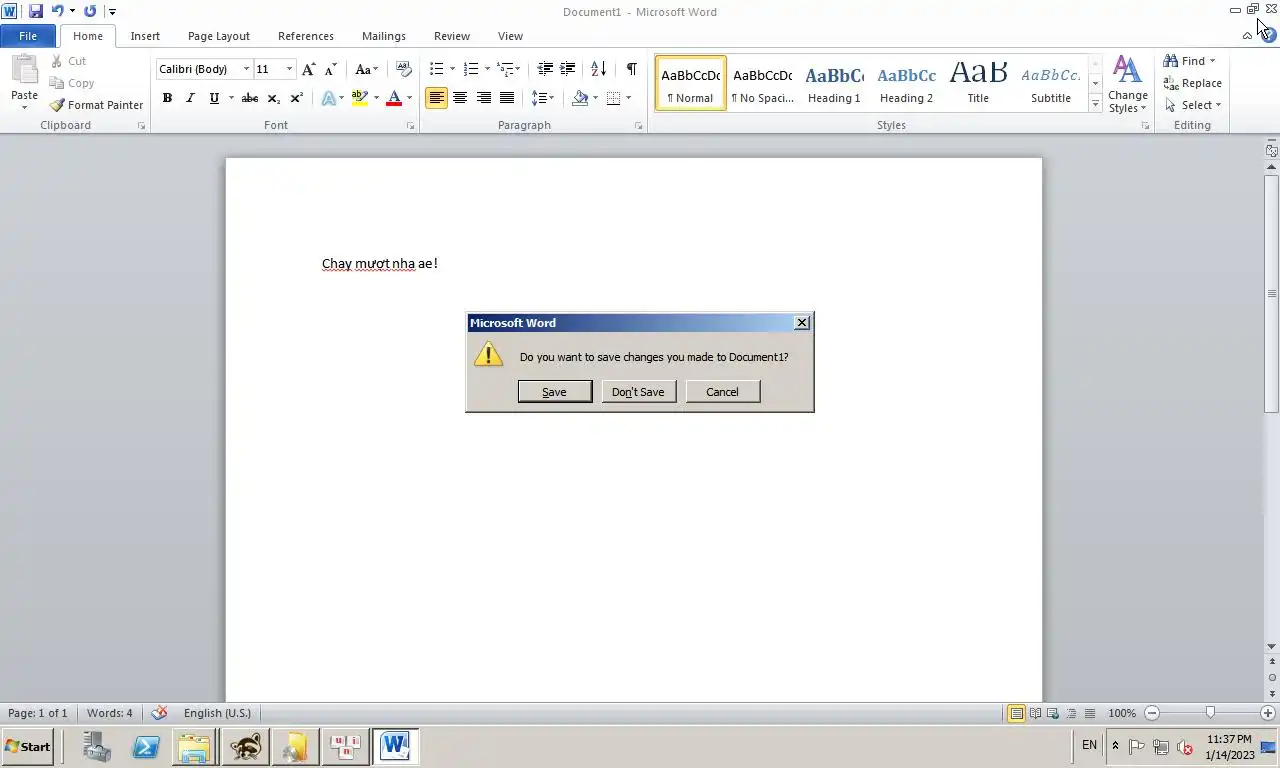Open the Start menu
1280x768 pixels.
pos(27,746)
